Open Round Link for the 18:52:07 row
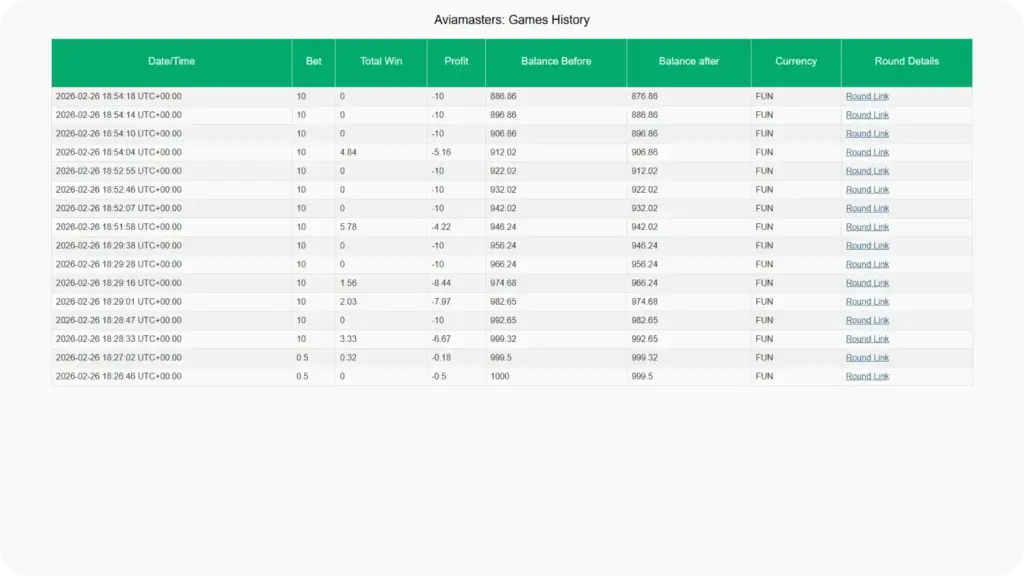Image resolution: width=1024 pixels, height=576 pixels. (x=867, y=208)
